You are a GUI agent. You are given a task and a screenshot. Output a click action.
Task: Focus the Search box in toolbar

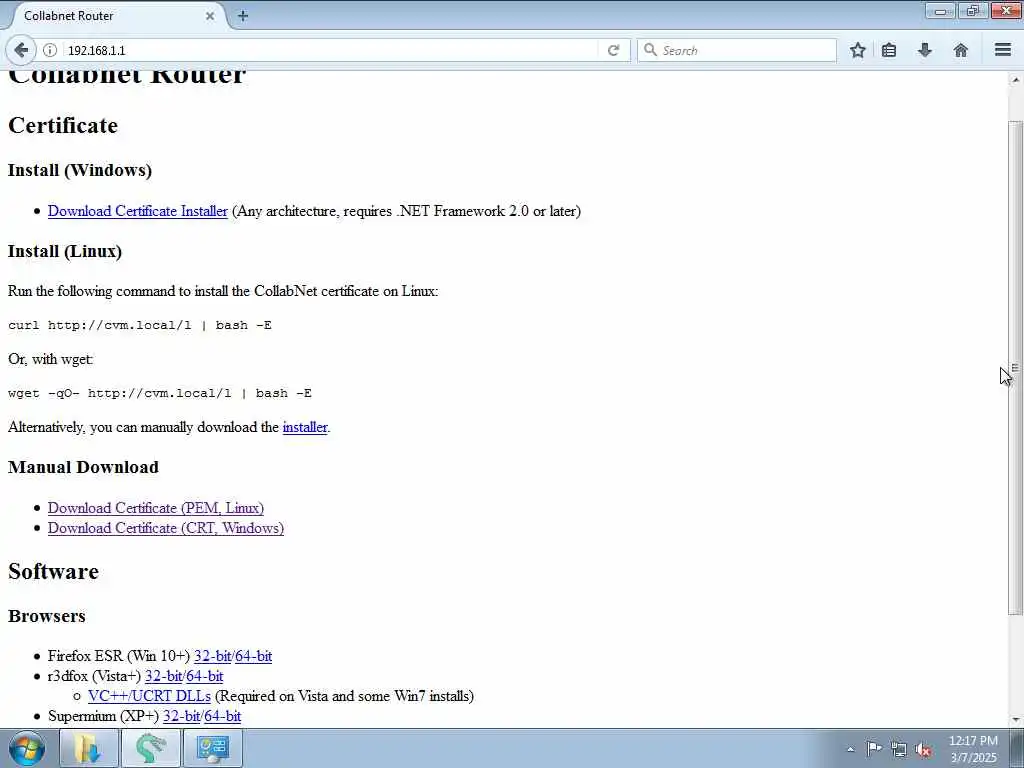(x=737, y=50)
